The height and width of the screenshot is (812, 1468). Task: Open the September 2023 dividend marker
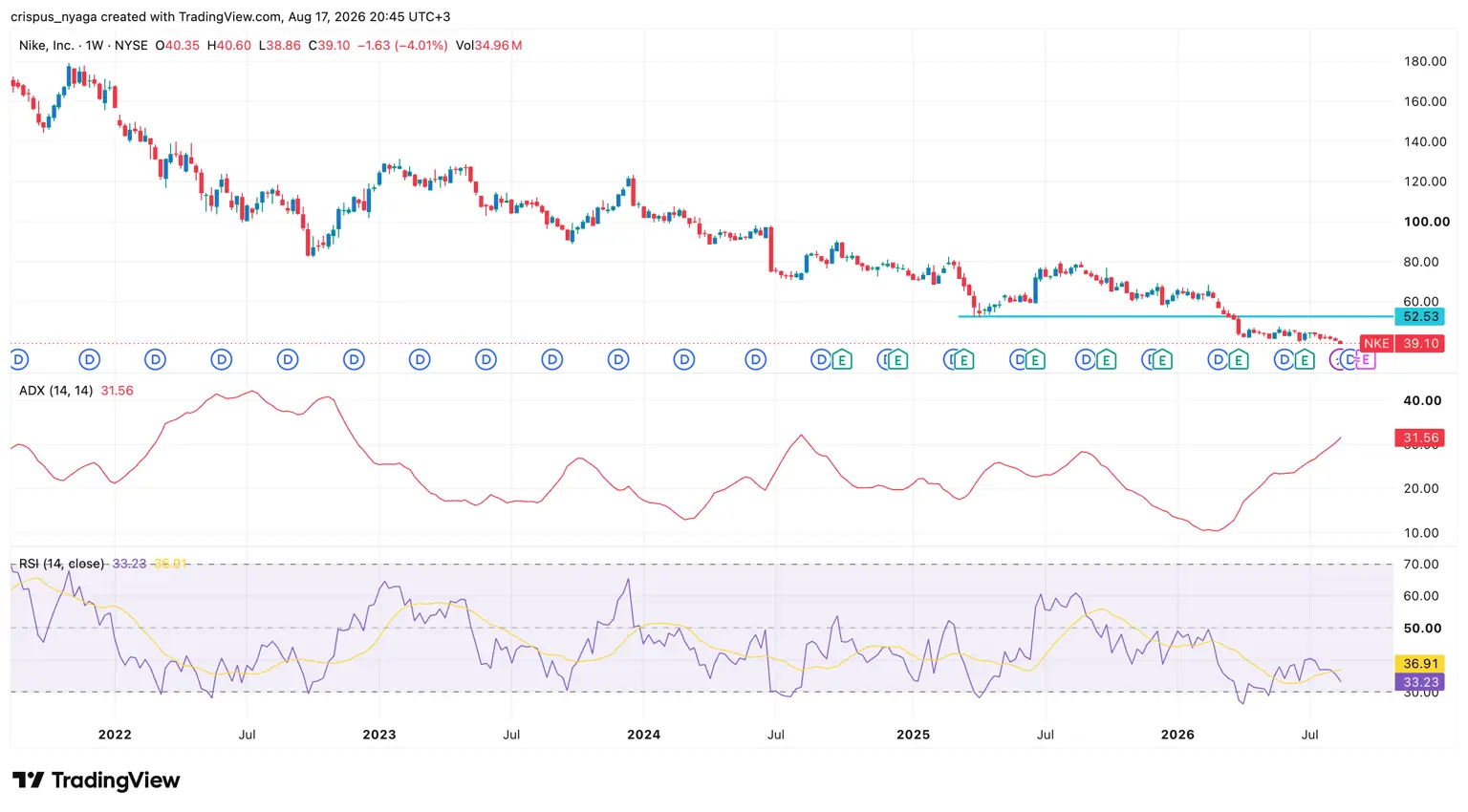[551, 360]
